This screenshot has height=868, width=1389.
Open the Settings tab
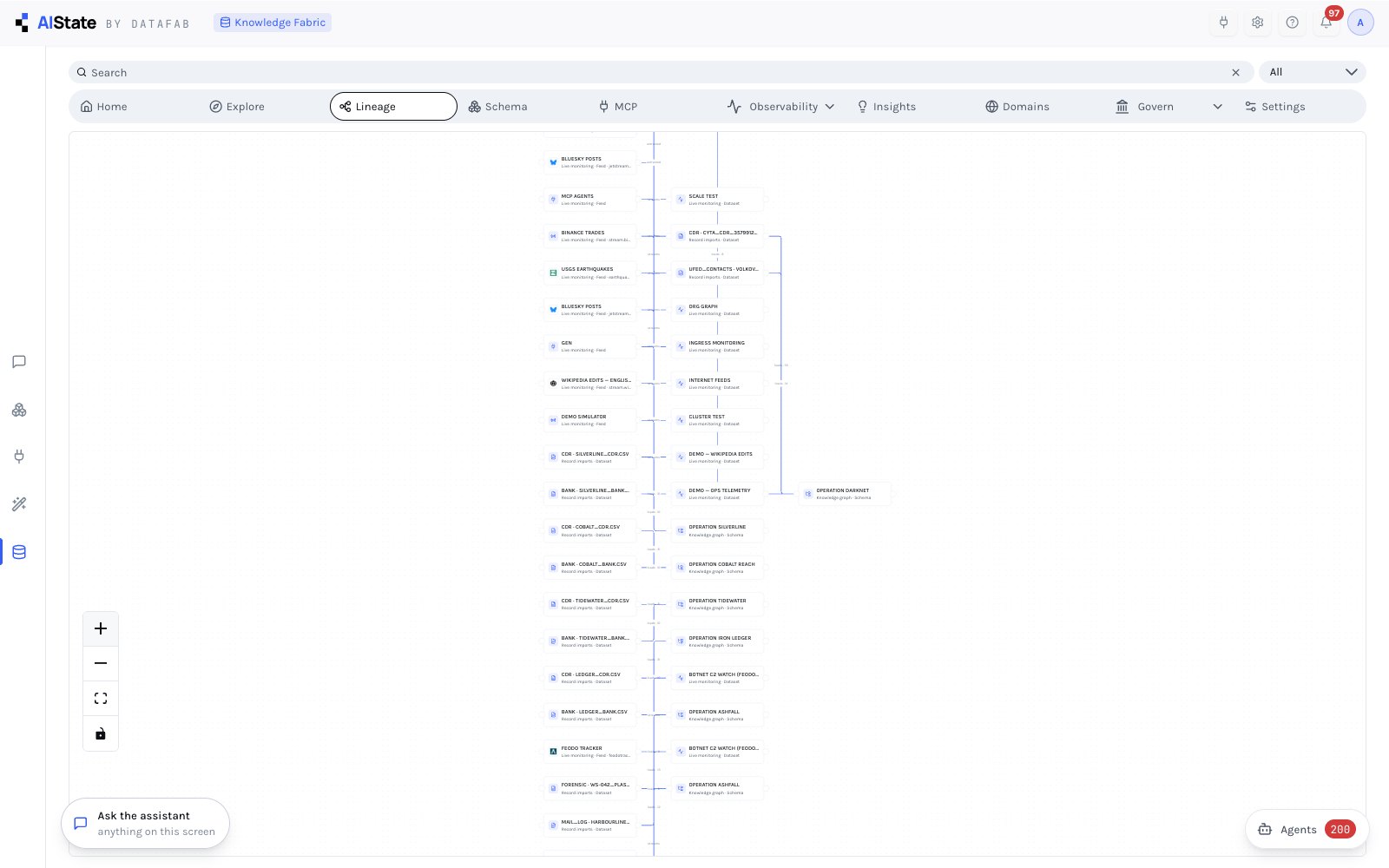point(1275,107)
